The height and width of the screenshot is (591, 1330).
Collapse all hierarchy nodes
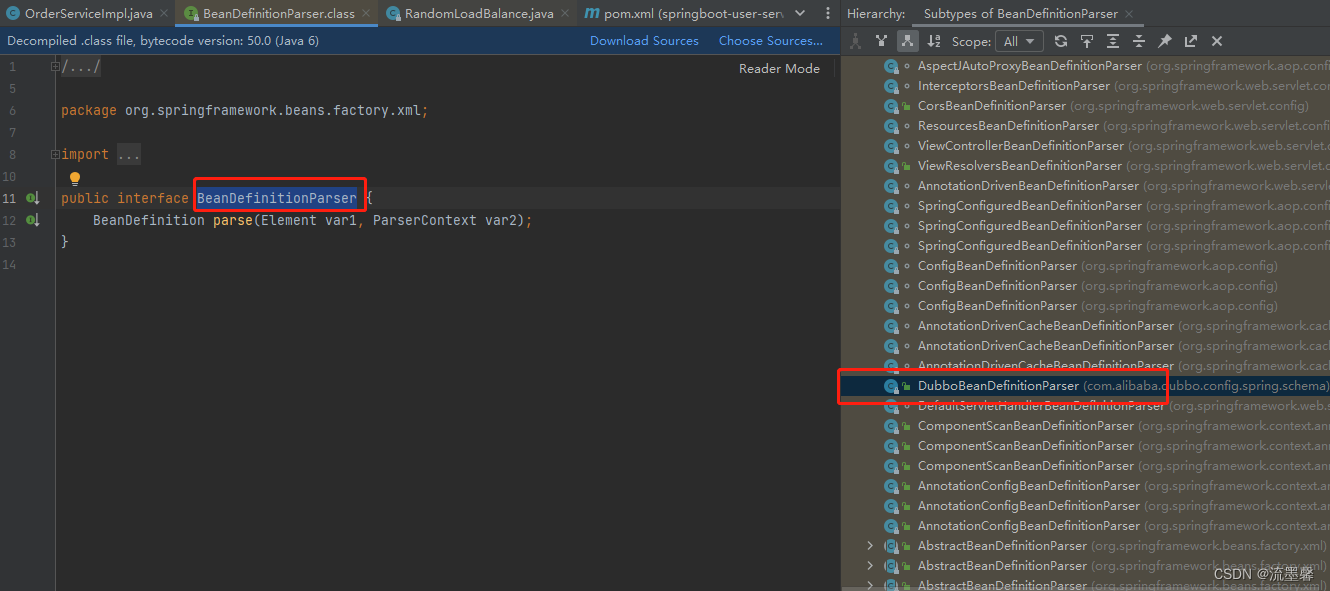pyautogui.click(x=1139, y=41)
